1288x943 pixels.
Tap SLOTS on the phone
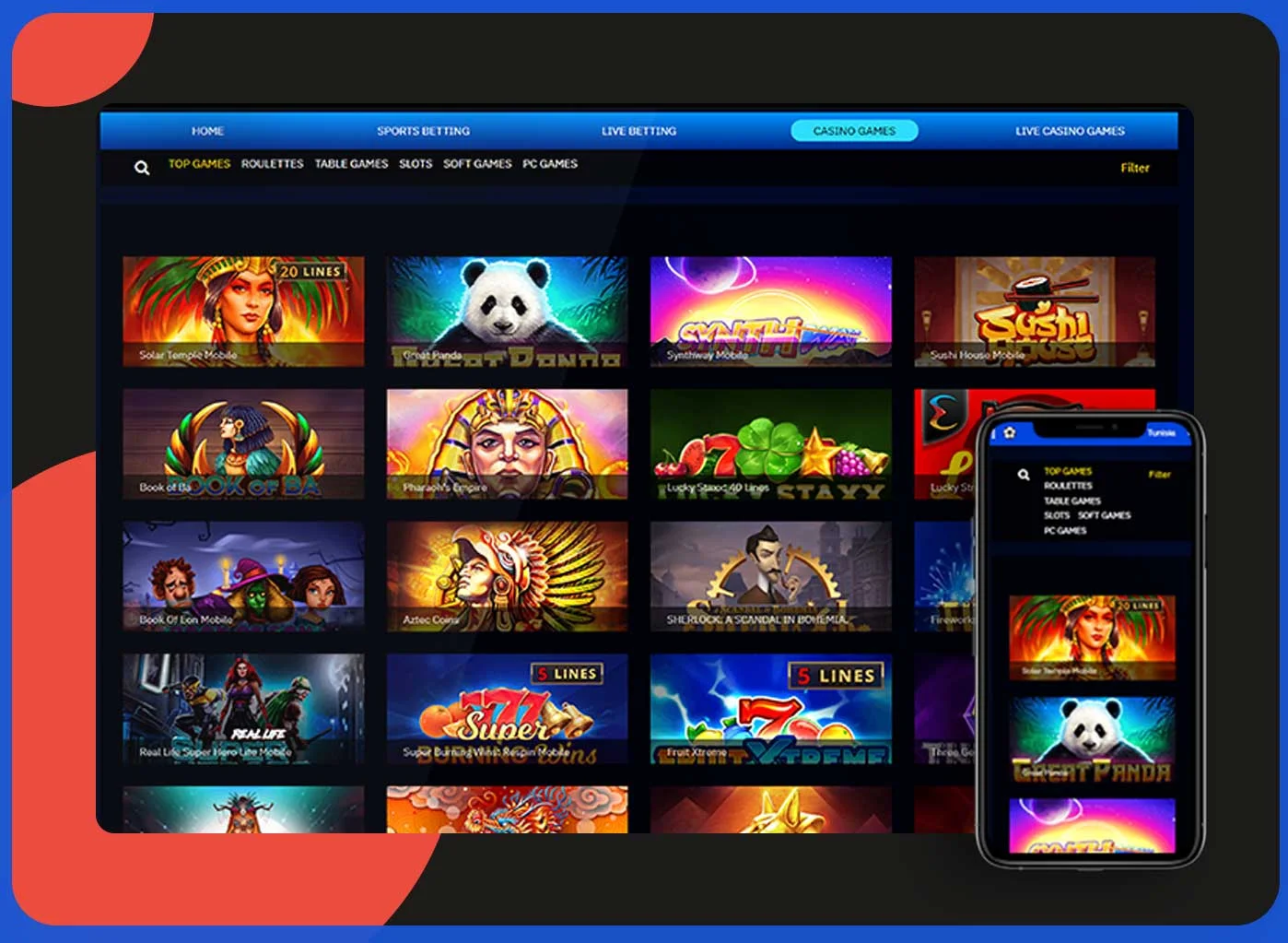pos(1057,515)
